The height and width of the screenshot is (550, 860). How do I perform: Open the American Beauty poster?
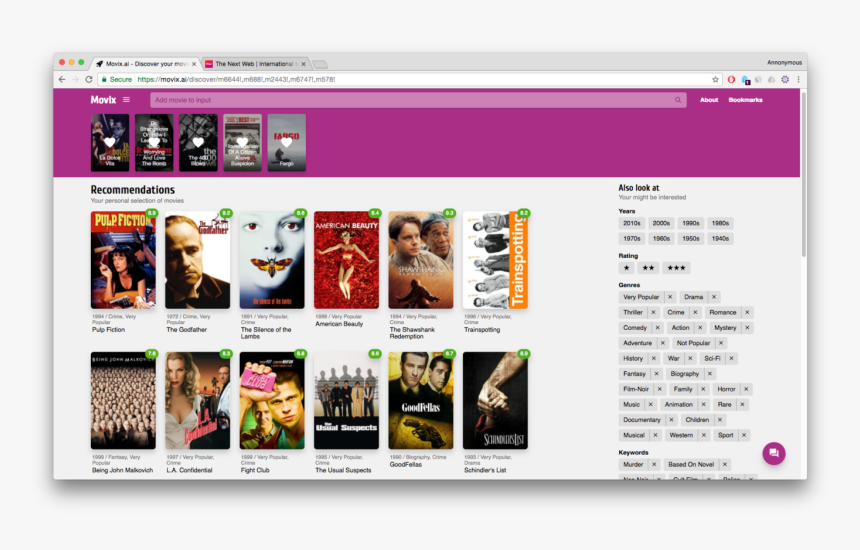(346, 260)
